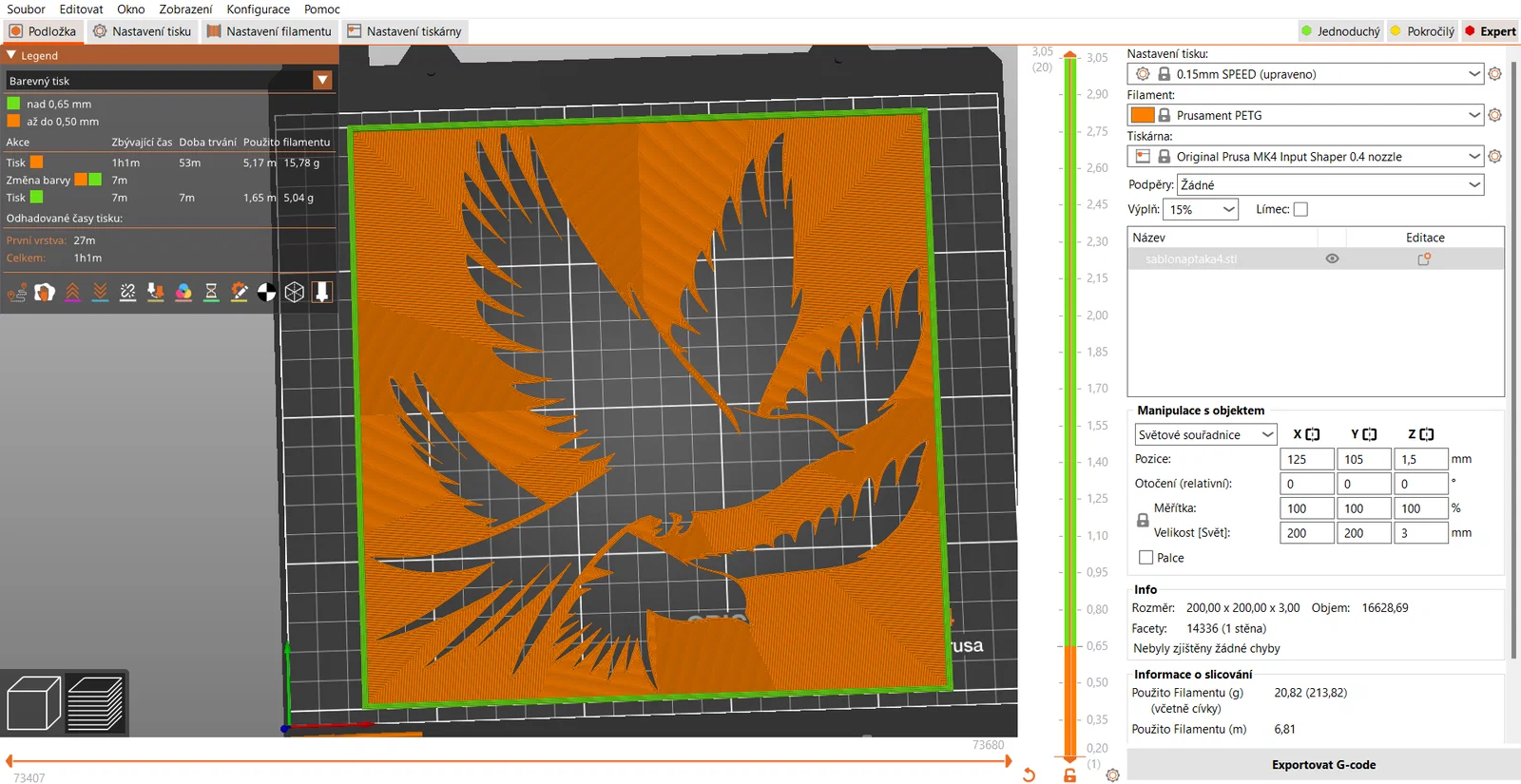Switch to Jednoduchý mode
This screenshot has height=784, width=1521.
point(1340,31)
